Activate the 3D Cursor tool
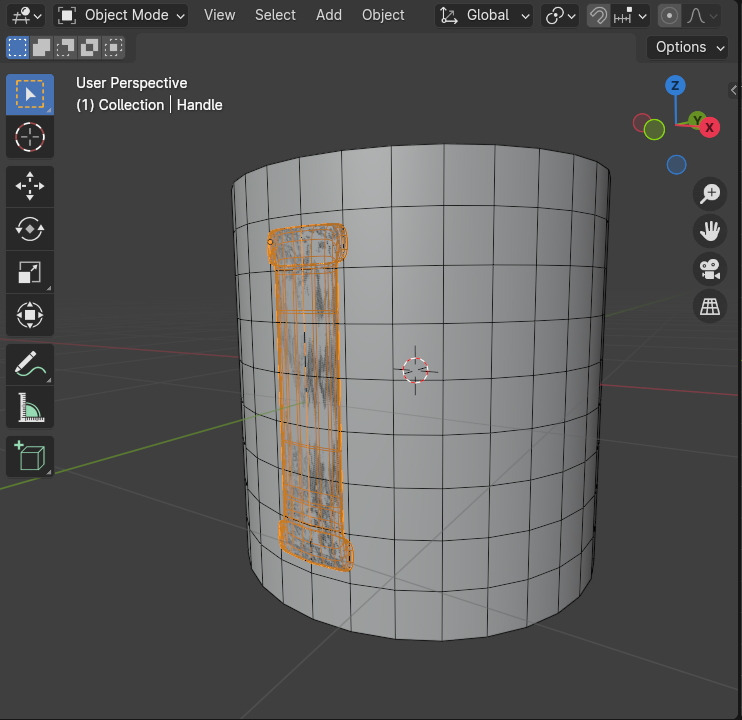The image size is (742, 720). click(x=30, y=137)
